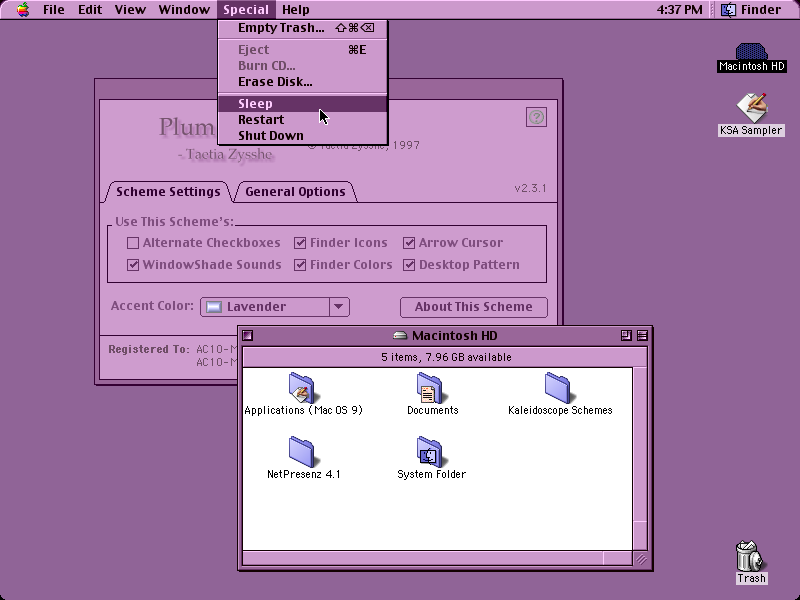Select the Applications (Mac OS 9) folder icon
The height and width of the screenshot is (600, 800).
coord(302,388)
